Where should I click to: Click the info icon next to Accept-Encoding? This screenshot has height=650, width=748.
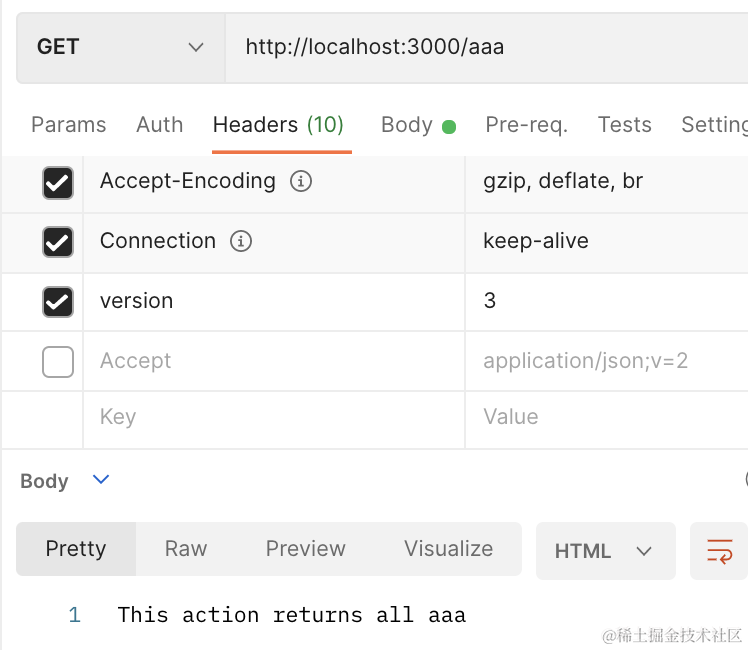[300, 182]
